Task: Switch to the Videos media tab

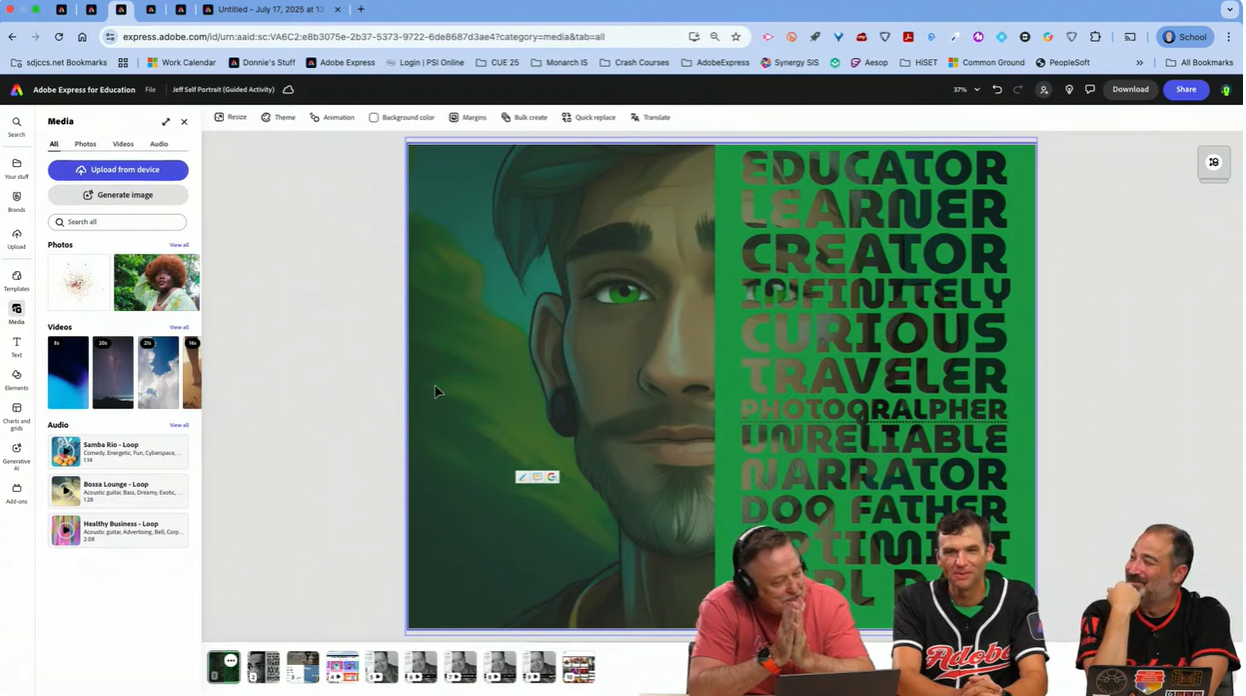Action: pyautogui.click(x=122, y=144)
